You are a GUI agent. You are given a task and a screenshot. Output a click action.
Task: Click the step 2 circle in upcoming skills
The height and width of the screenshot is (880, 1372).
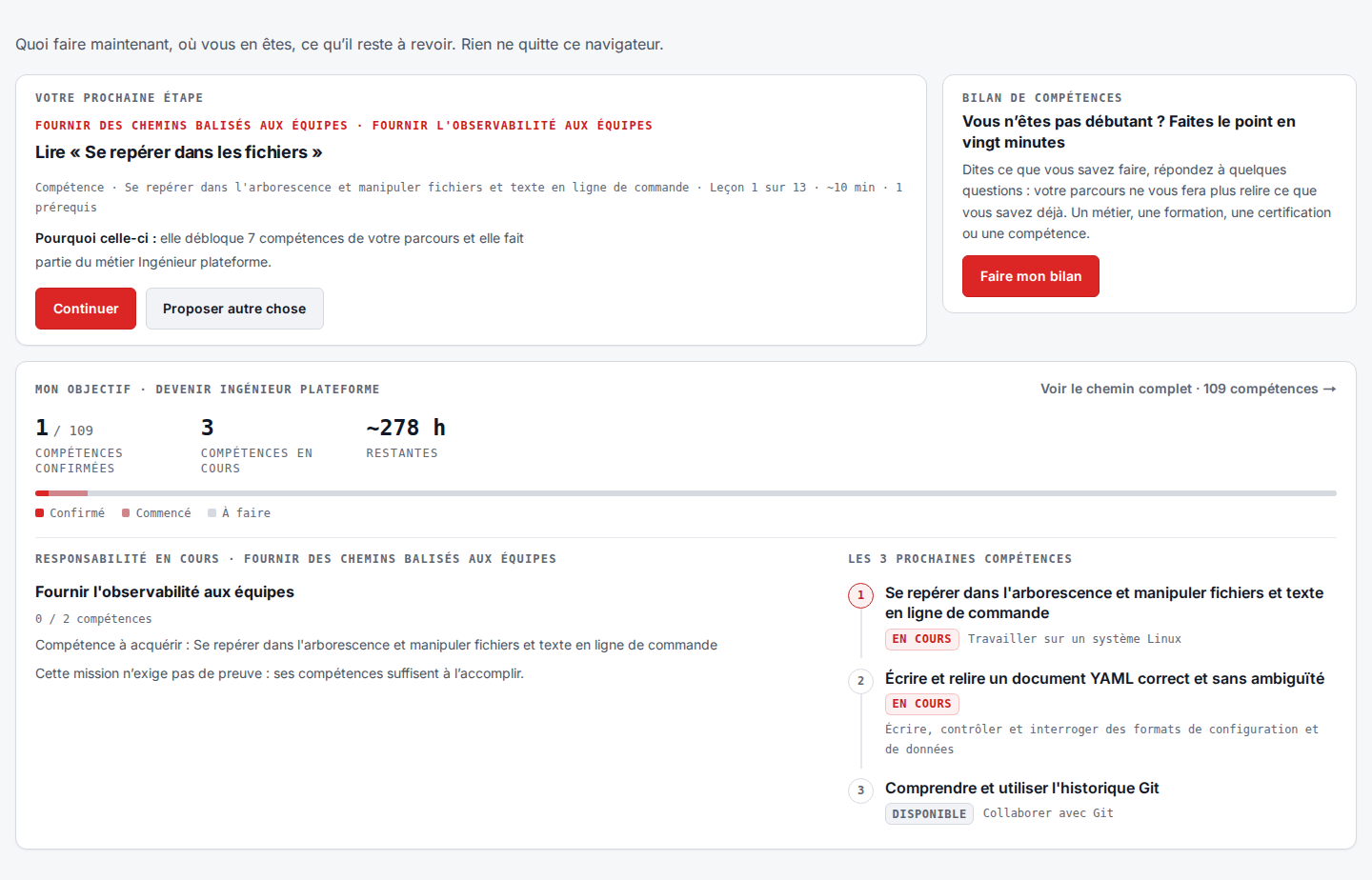pos(860,681)
